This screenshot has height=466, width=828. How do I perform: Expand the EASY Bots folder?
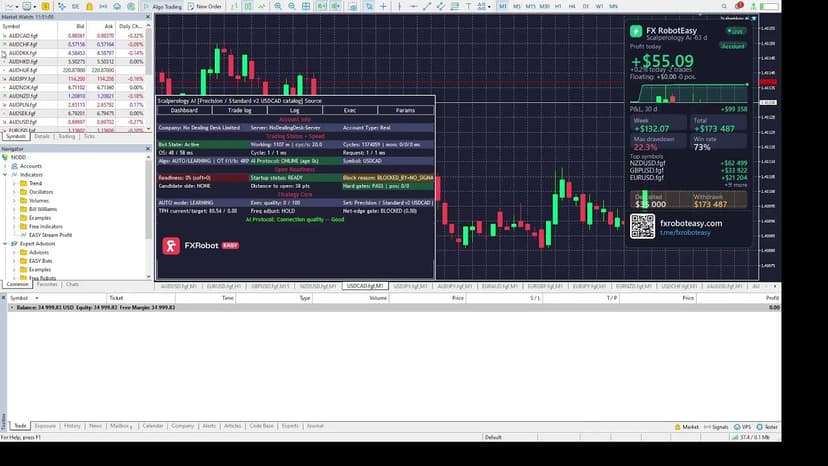pos(14,261)
